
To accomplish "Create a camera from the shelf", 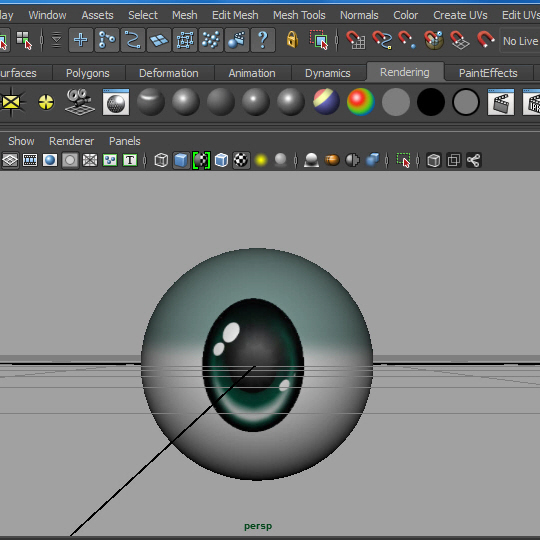I will click(80, 102).
